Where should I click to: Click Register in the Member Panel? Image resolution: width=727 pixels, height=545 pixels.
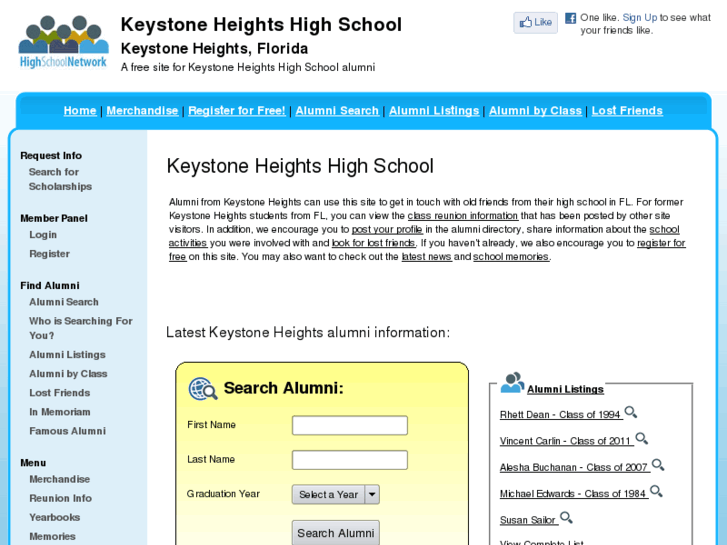point(50,254)
